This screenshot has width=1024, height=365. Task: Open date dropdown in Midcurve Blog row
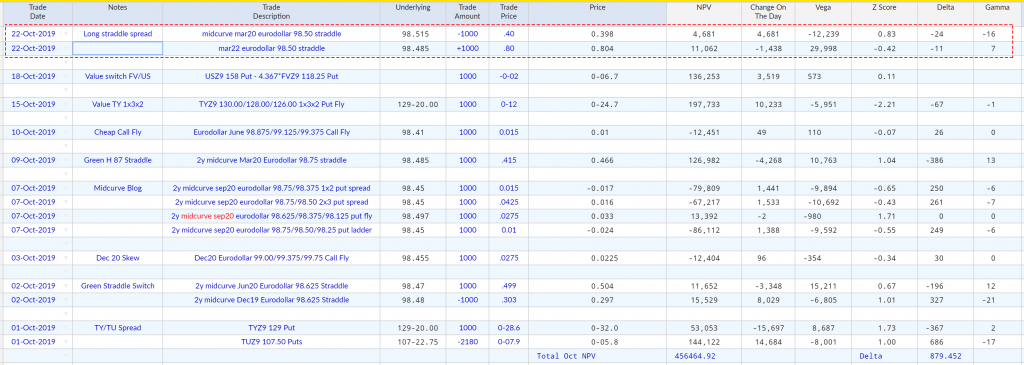pos(66,188)
